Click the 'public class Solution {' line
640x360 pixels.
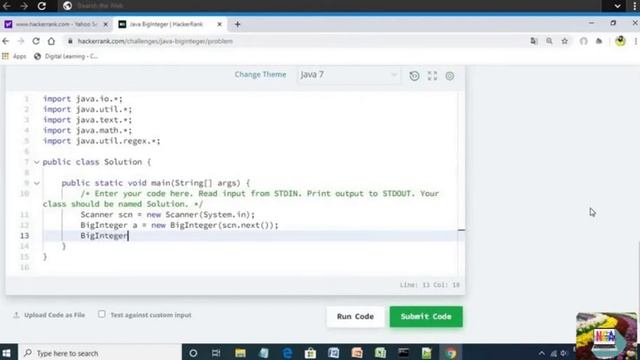click(x=97, y=162)
